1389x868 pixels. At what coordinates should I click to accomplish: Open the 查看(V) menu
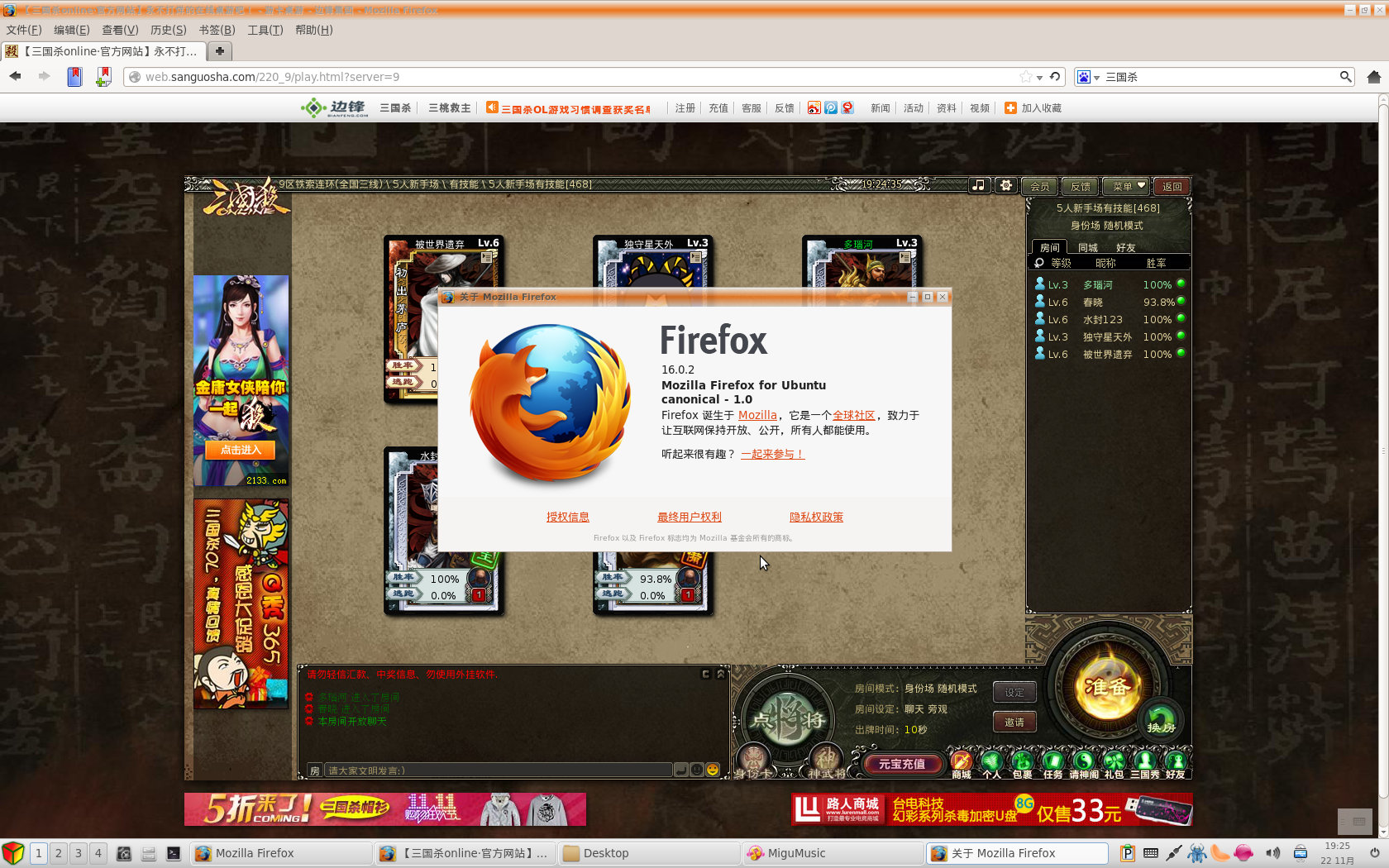click(x=120, y=30)
